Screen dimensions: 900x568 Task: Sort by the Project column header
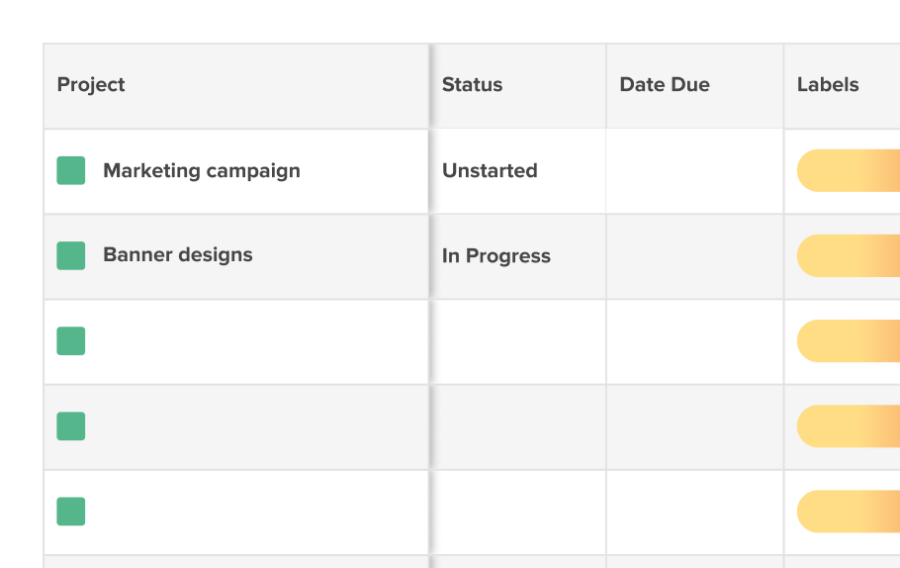pyautogui.click(x=91, y=85)
